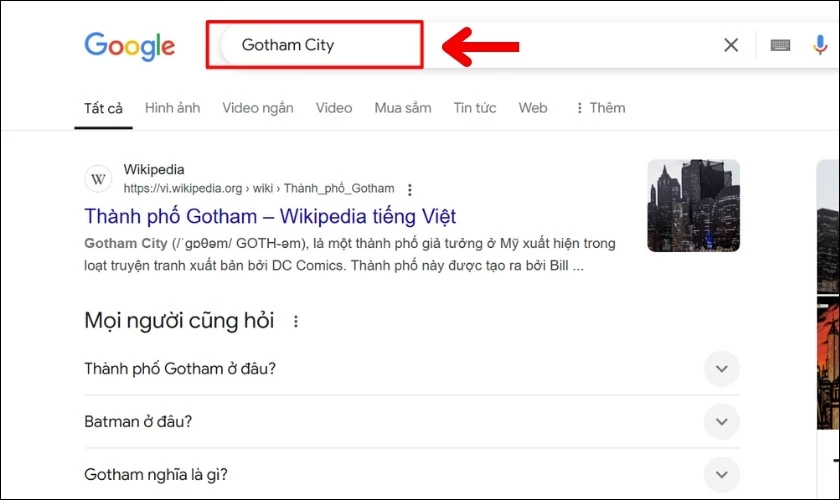Start voice search with microphone icon
This screenshot has height=500, width=840.
tap(820, 45)
